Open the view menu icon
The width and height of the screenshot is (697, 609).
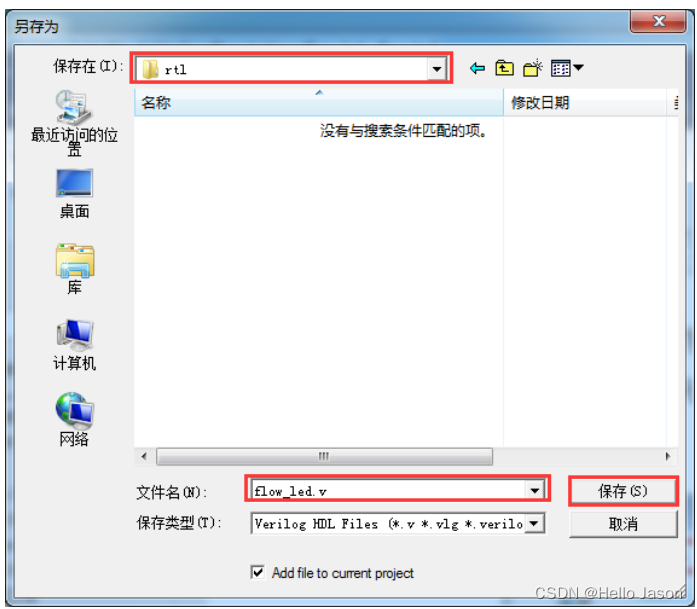pos(567,68)
